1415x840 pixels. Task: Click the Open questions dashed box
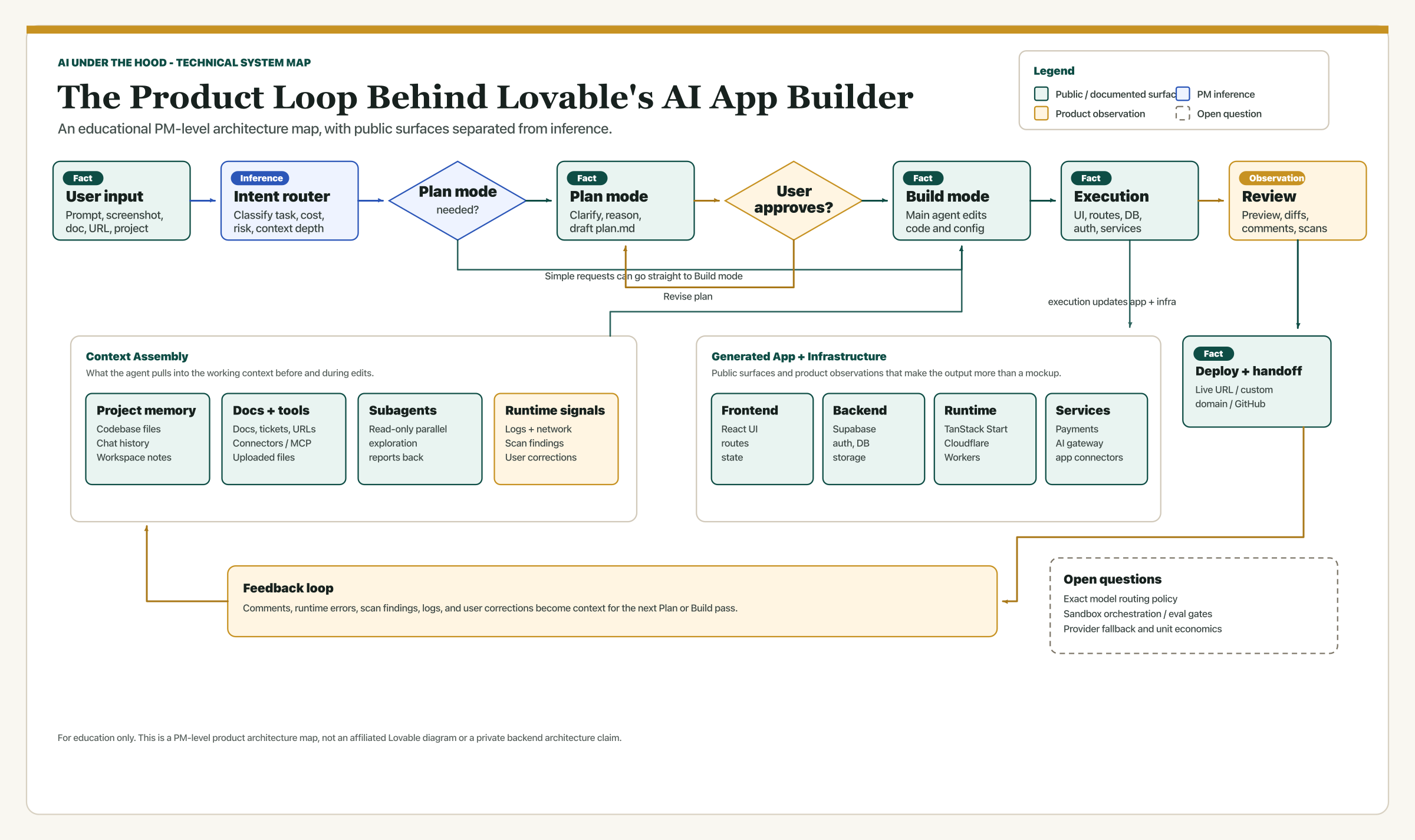[x=1194, y=606]
